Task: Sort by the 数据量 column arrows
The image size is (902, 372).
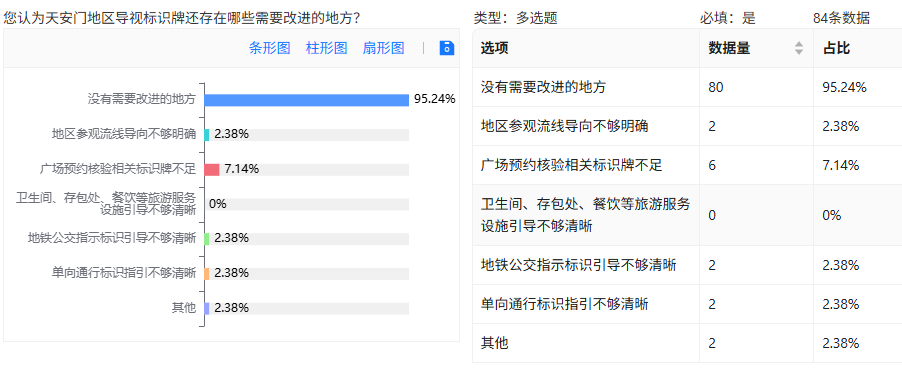Action: 798,48
